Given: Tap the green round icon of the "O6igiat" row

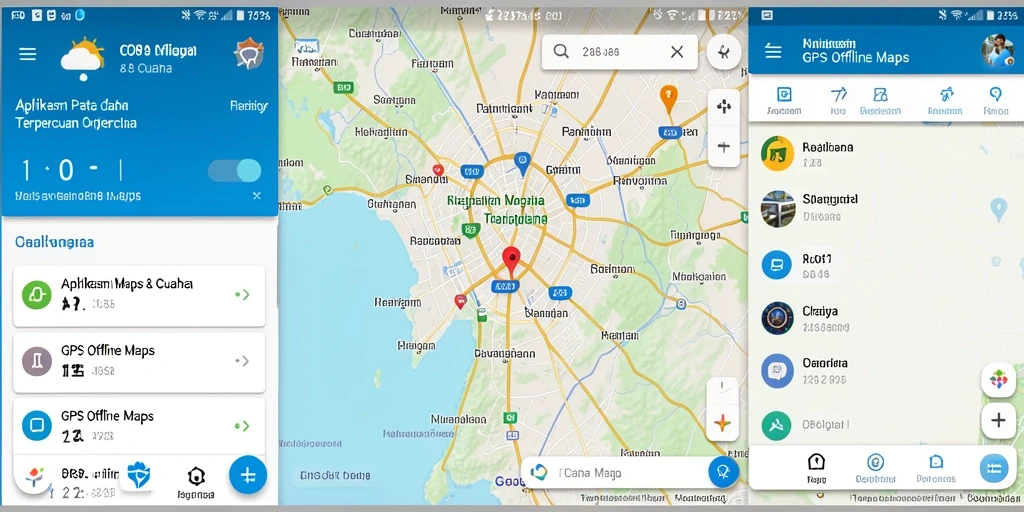Looking at the screenshot, I should point(776,426).
